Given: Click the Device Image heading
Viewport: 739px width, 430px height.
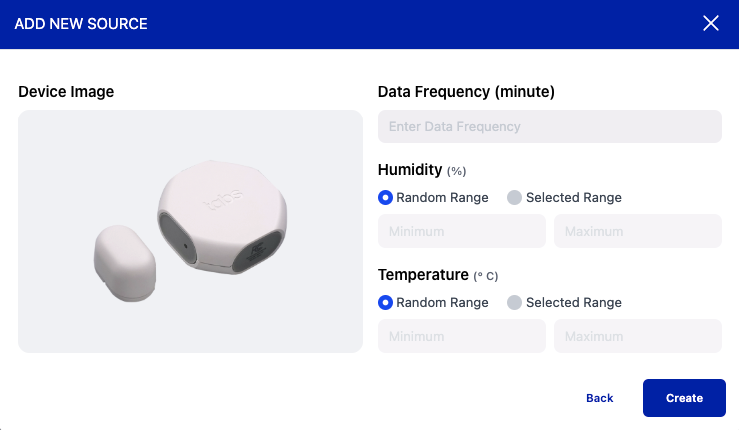Looking at the screenshot, I should [66, 92].
